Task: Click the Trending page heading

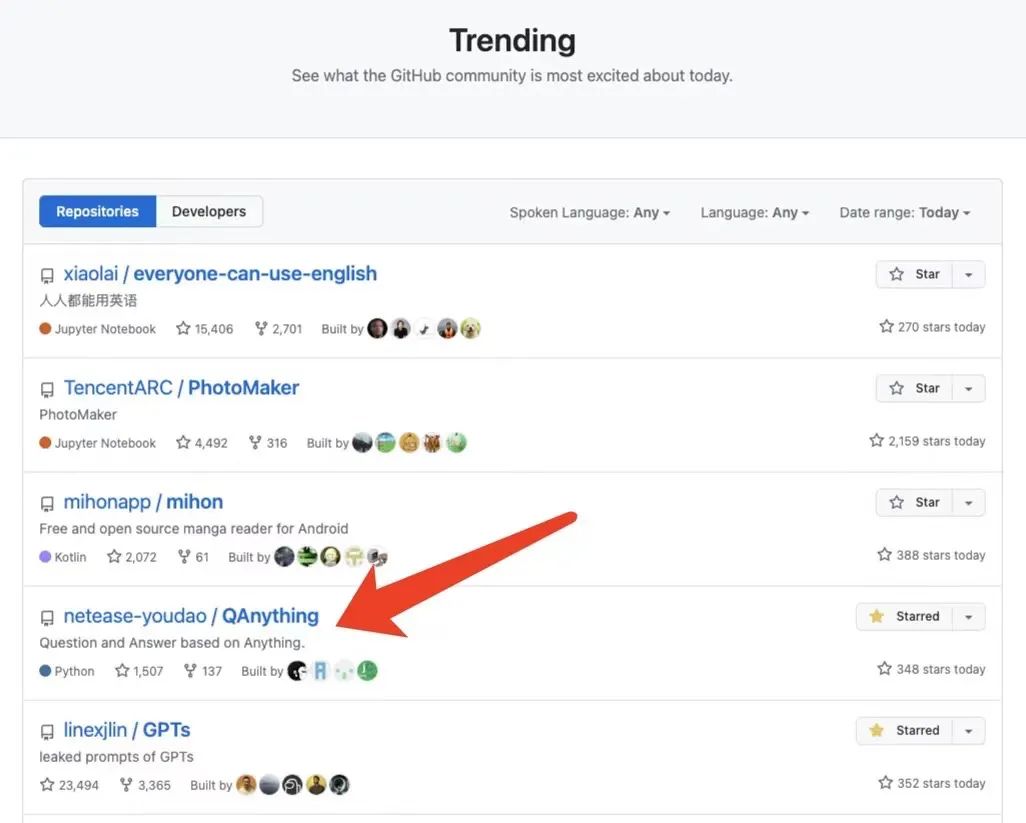Action: pyautogui.click(x=512, y=41)
